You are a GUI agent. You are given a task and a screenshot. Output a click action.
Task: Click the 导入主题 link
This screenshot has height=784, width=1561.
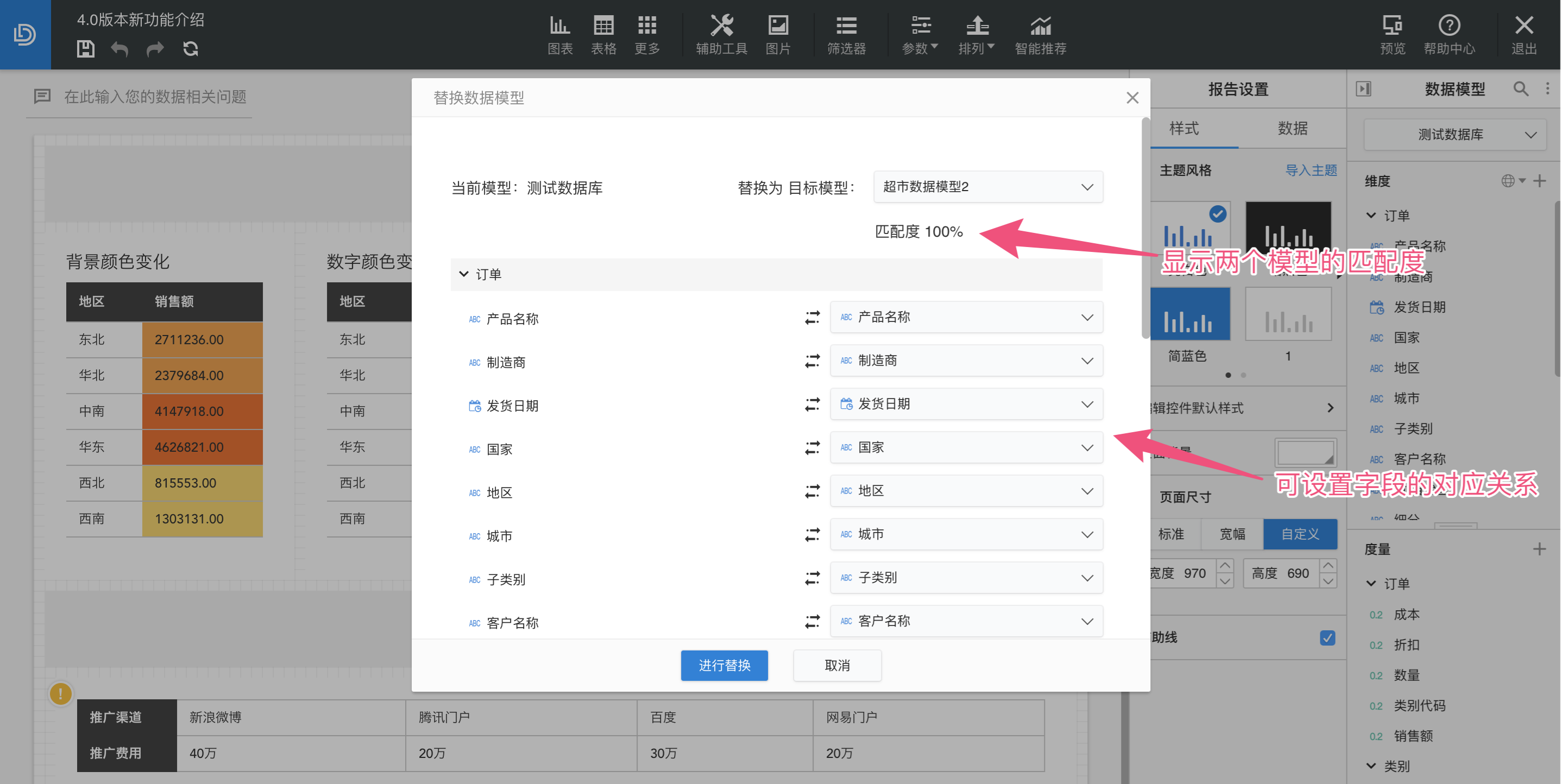(x=1311, y=170)
